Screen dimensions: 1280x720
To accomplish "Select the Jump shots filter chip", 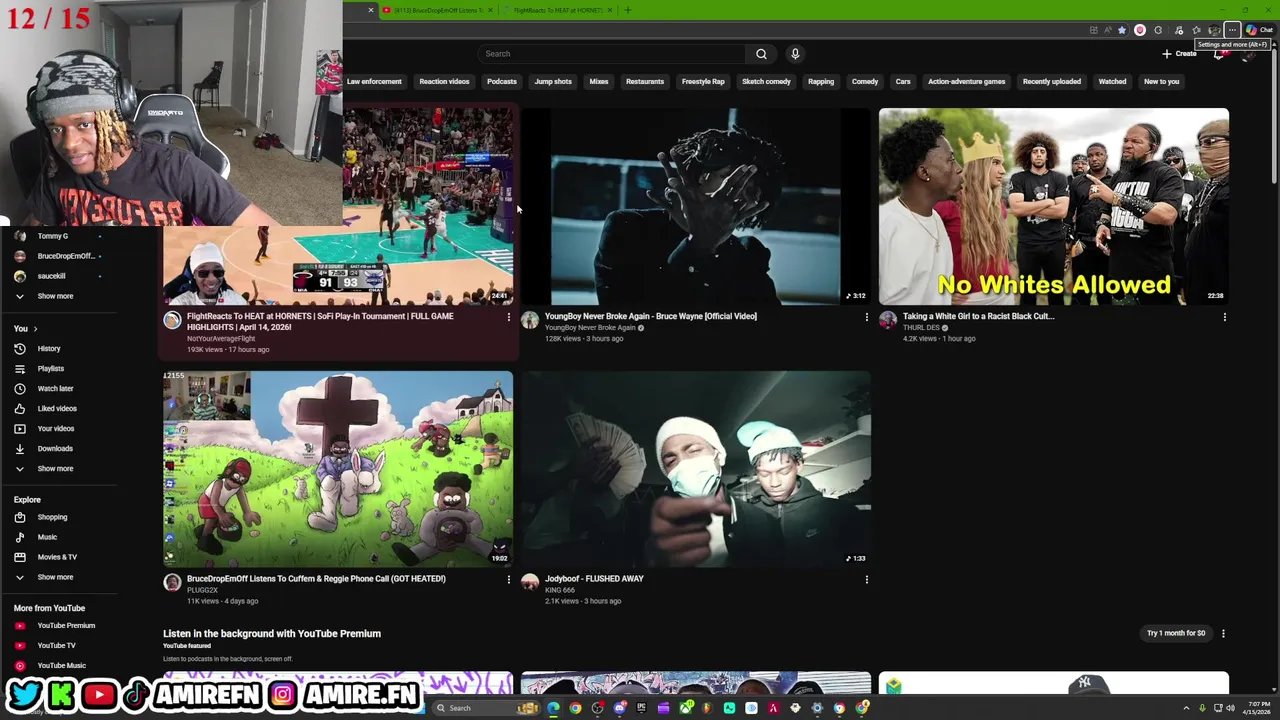I will [x=553, y=82].
